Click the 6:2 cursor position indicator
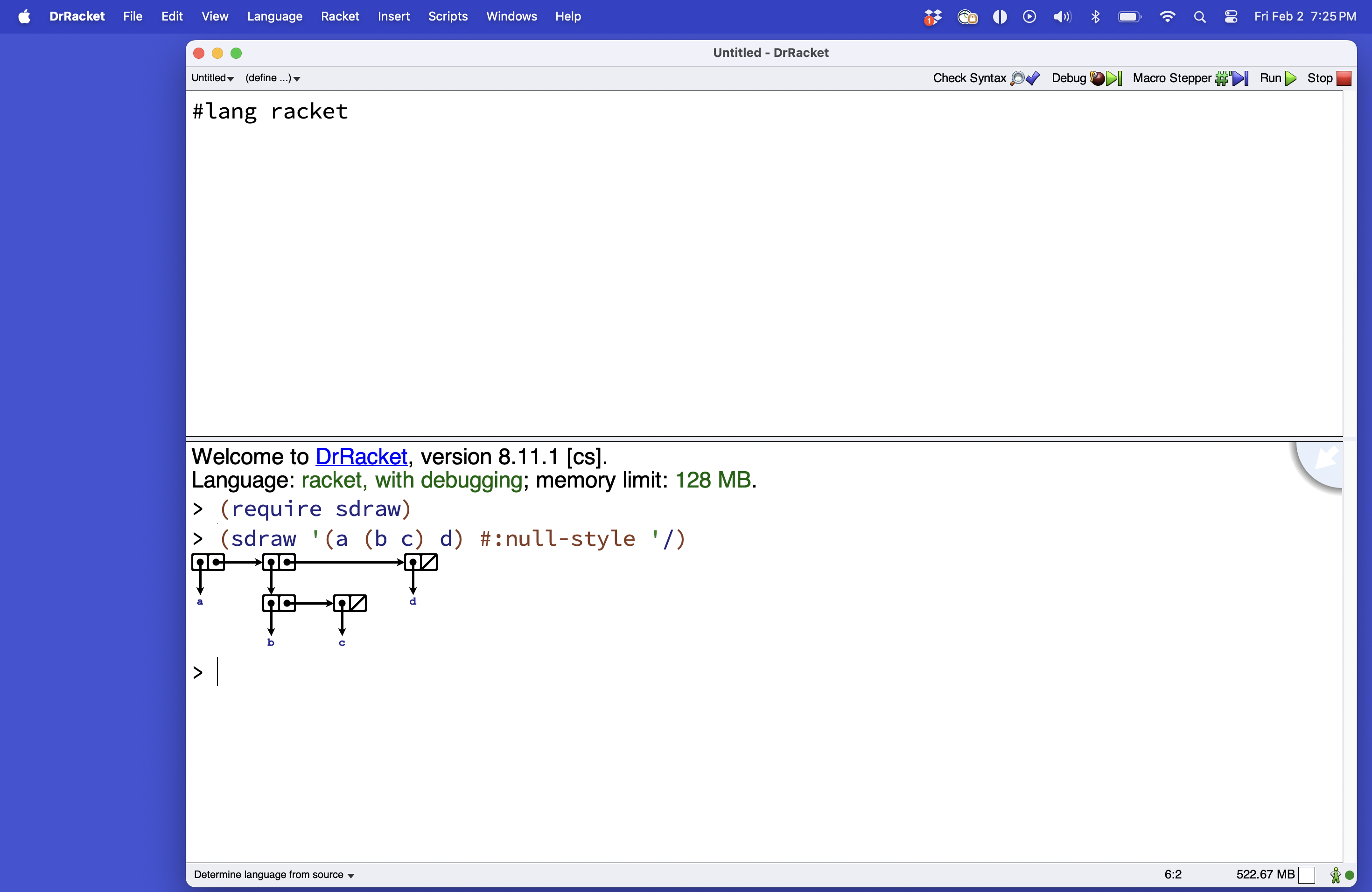The height and width of the screenshot is (892, 1372). [x=1173, y=875]
